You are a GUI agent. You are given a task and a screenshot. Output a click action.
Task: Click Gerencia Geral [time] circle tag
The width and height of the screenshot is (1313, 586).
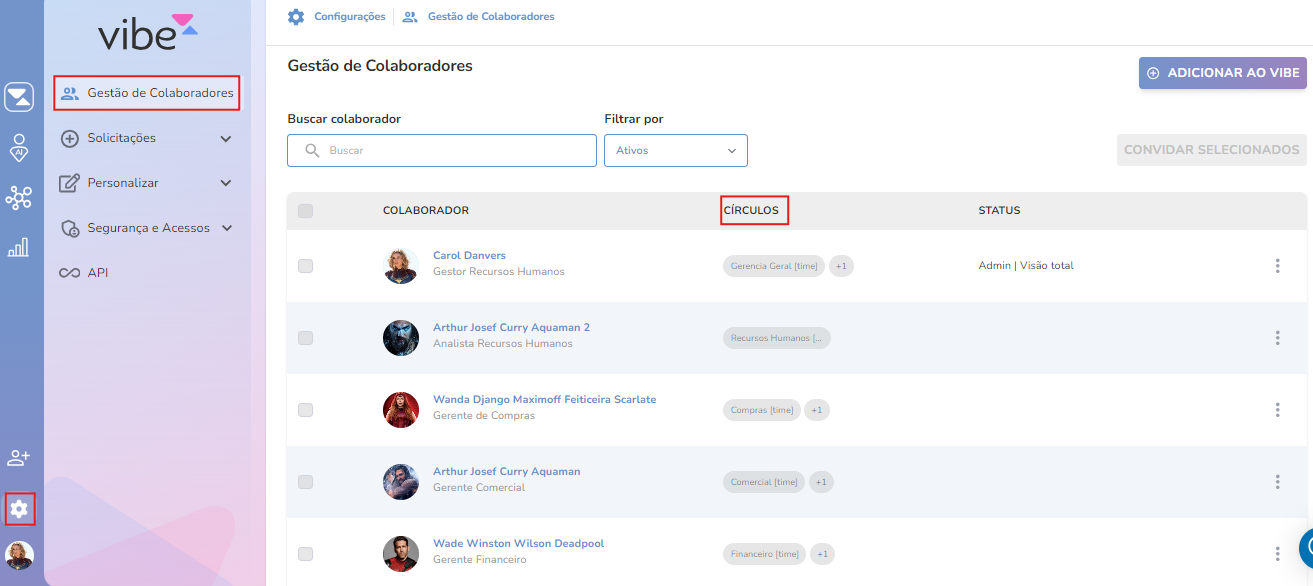(x=774, y=266)
